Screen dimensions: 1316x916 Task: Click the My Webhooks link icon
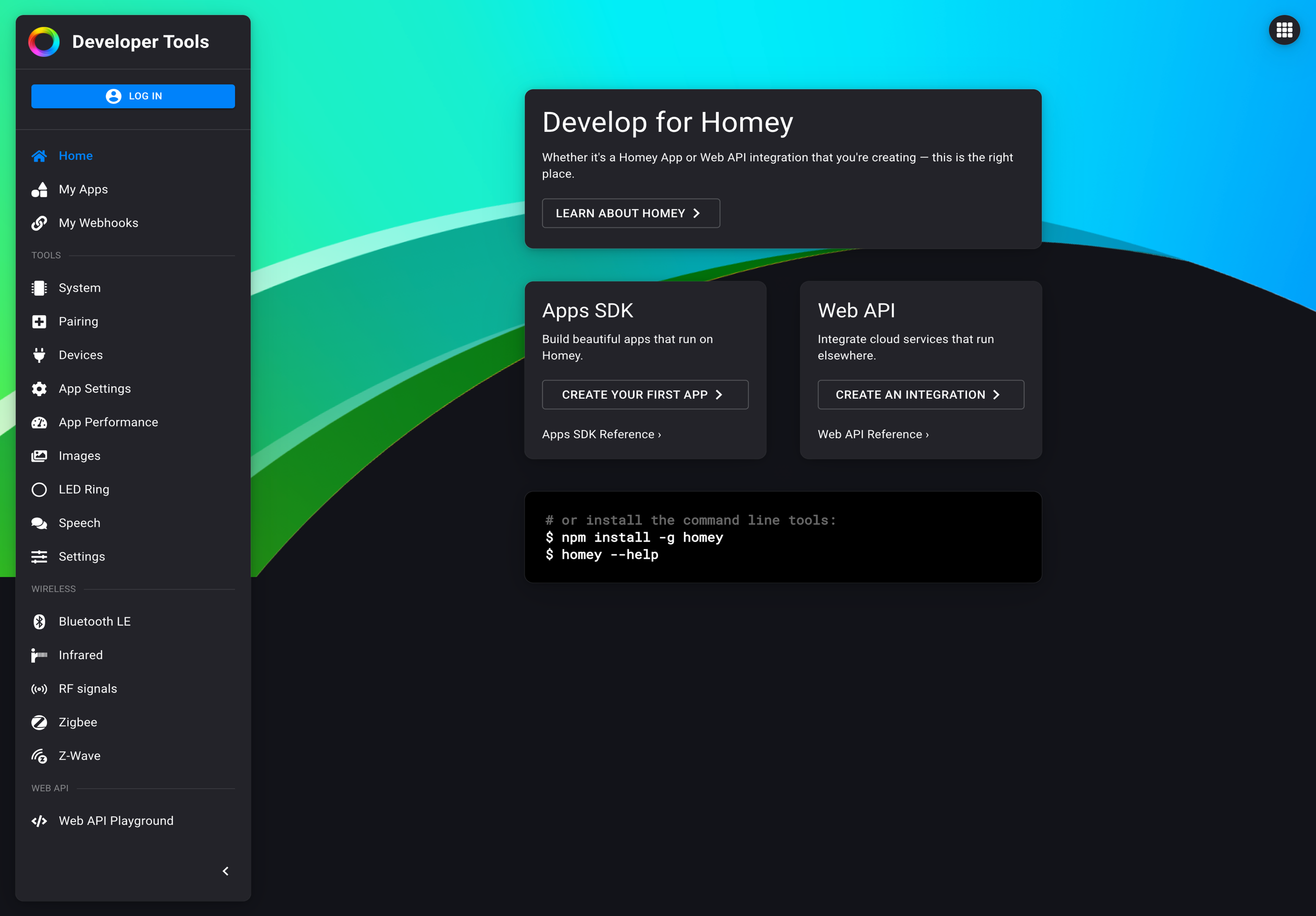click(39, 223)
